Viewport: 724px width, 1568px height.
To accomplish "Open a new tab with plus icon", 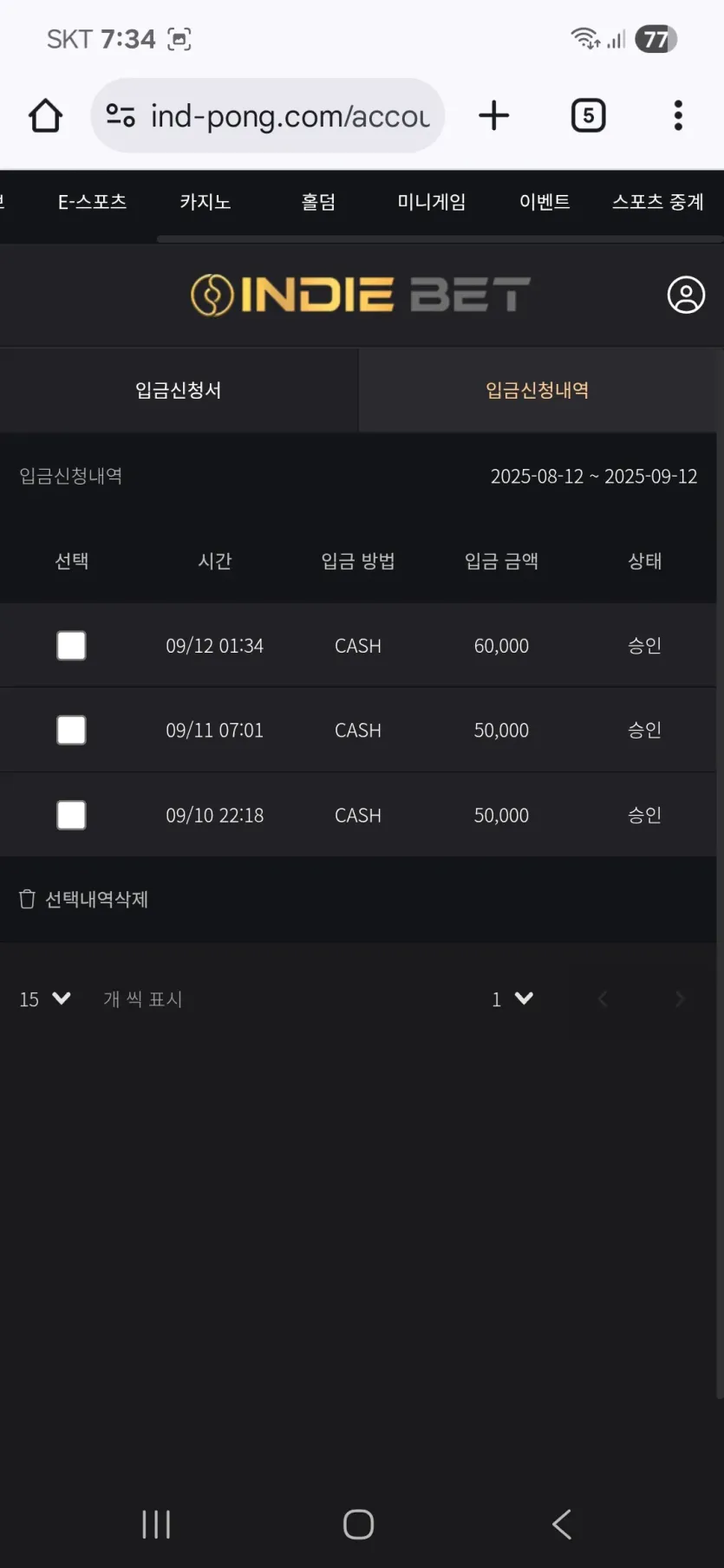I will click(x=493, y=115).
